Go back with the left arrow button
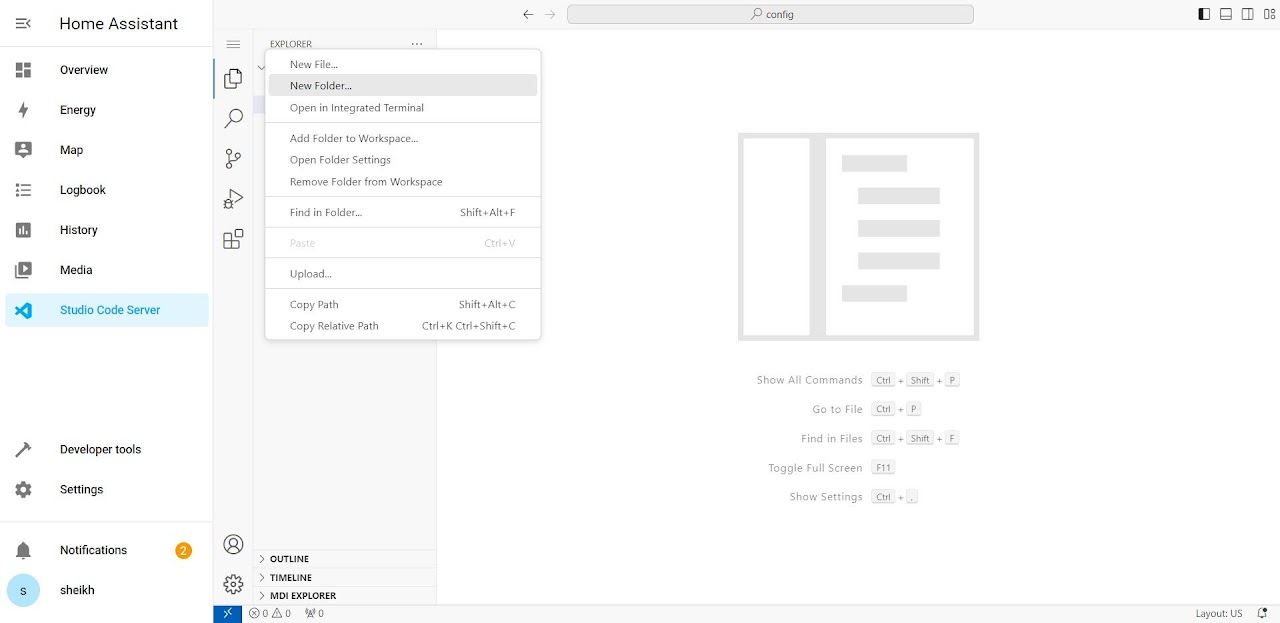The height and width of the screenshot is (623, 1280). pyautogui.click(x=528, y=14)
